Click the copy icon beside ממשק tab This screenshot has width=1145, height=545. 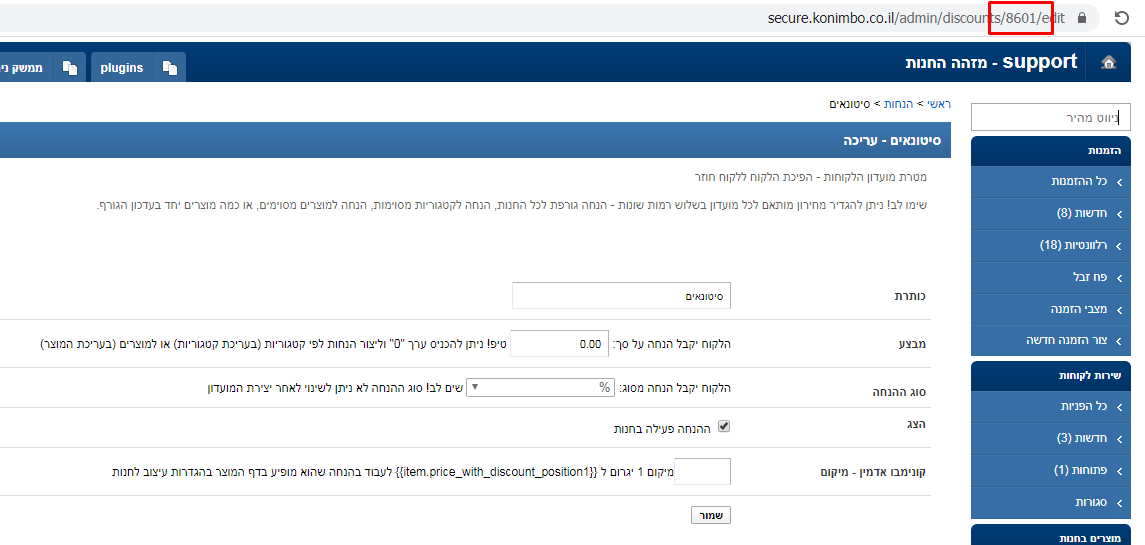point(70,68)
